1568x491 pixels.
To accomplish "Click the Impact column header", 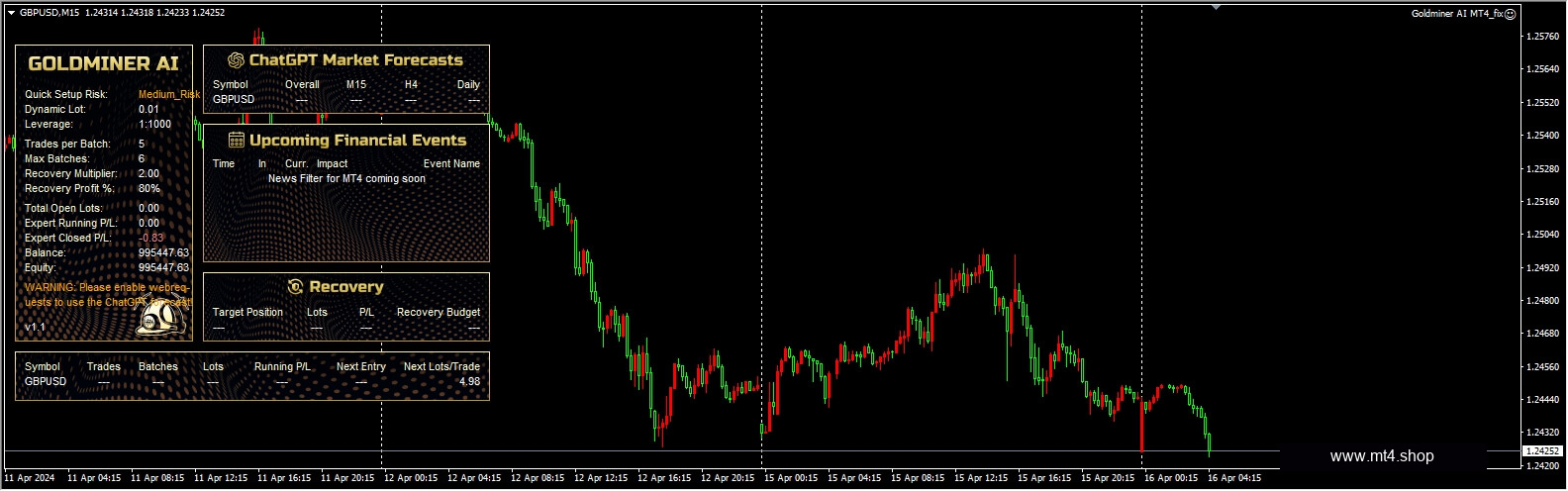I will point(333,163).
